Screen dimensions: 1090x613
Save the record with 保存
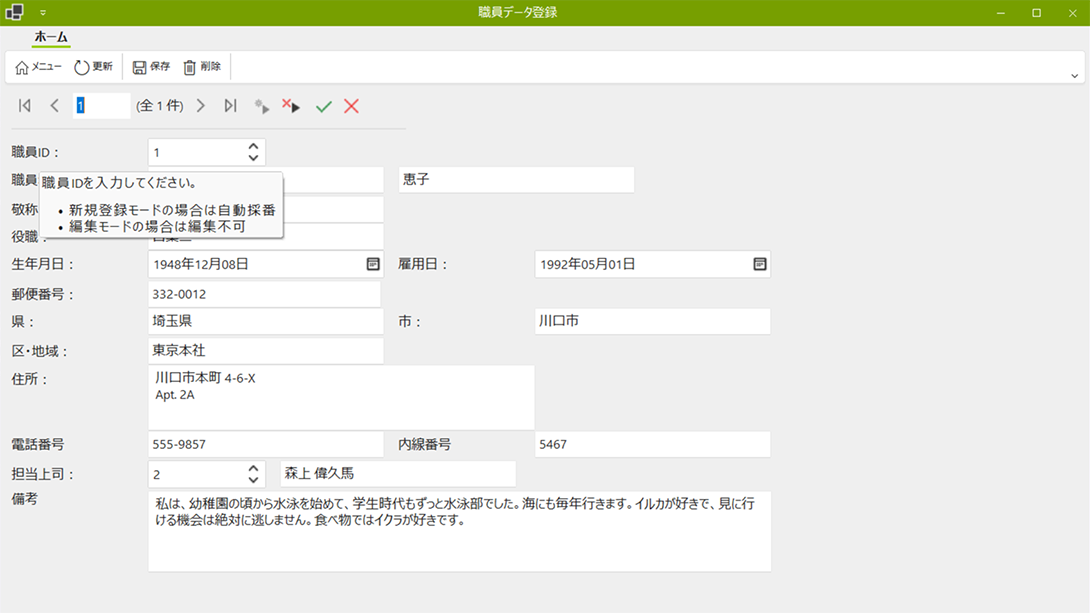[x=152, y=67]
